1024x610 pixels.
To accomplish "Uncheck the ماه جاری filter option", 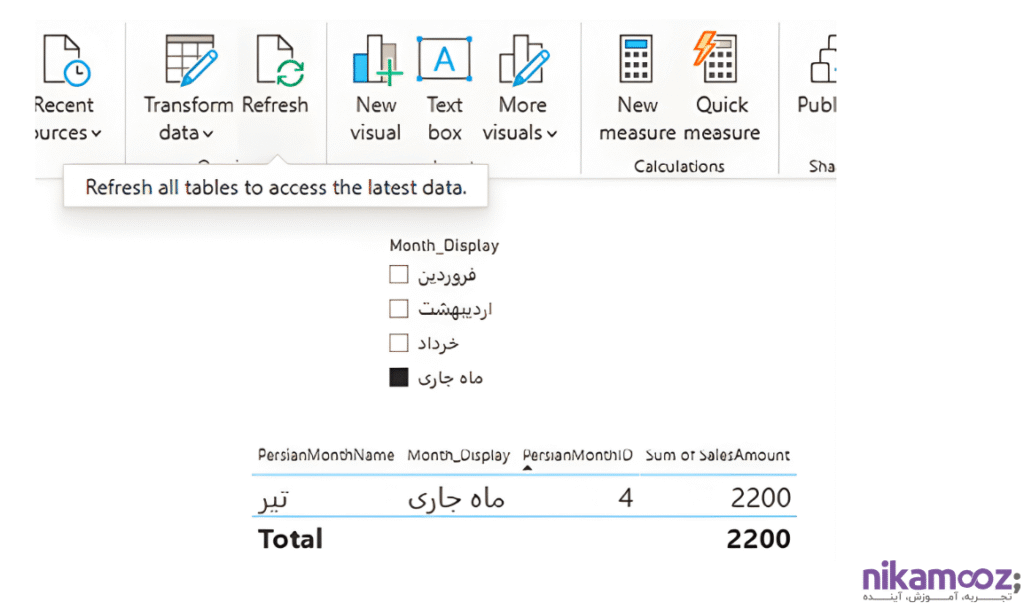I will coord(399,377).
